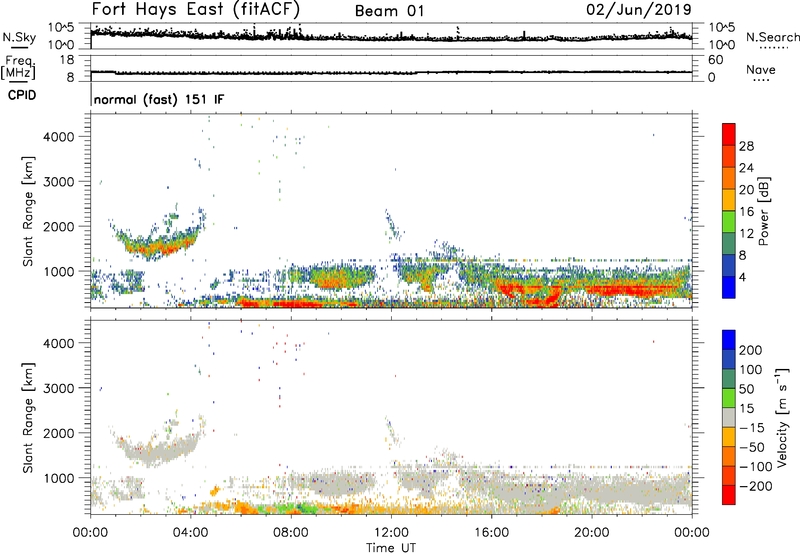
Task: Select the '16:00' time tick label
Action: click(x=491, y=533)
